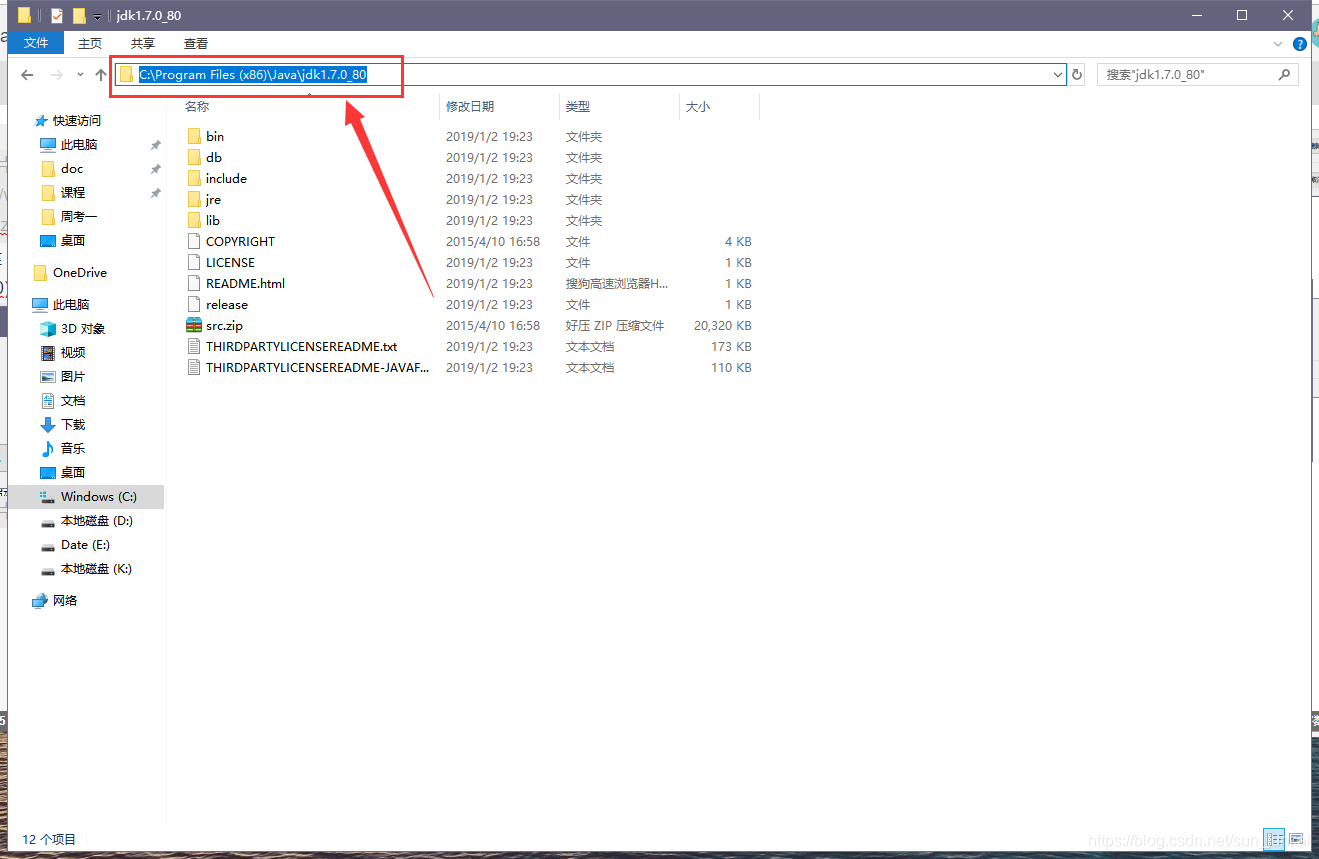
Task: Open the bin folder
Action: (x=215, y=136)
